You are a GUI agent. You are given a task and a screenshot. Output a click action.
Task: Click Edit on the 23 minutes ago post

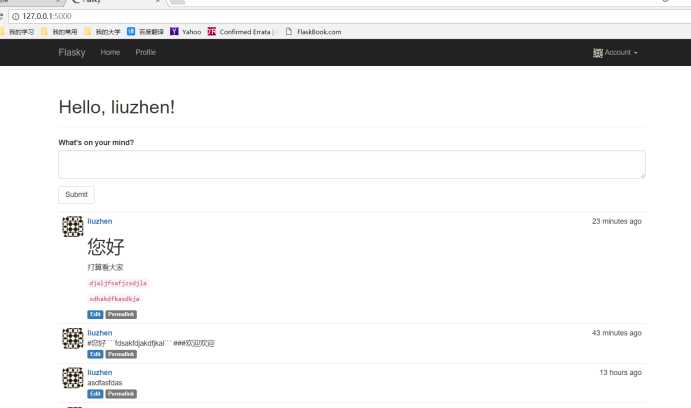coord(95,315)
